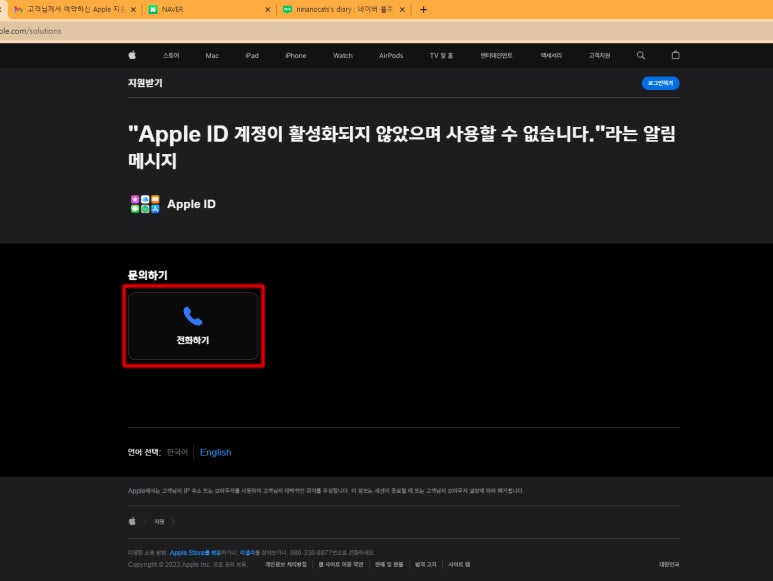The image size is (773, 581).
Task: Close the NAVER tab
Action: (268, 9)
